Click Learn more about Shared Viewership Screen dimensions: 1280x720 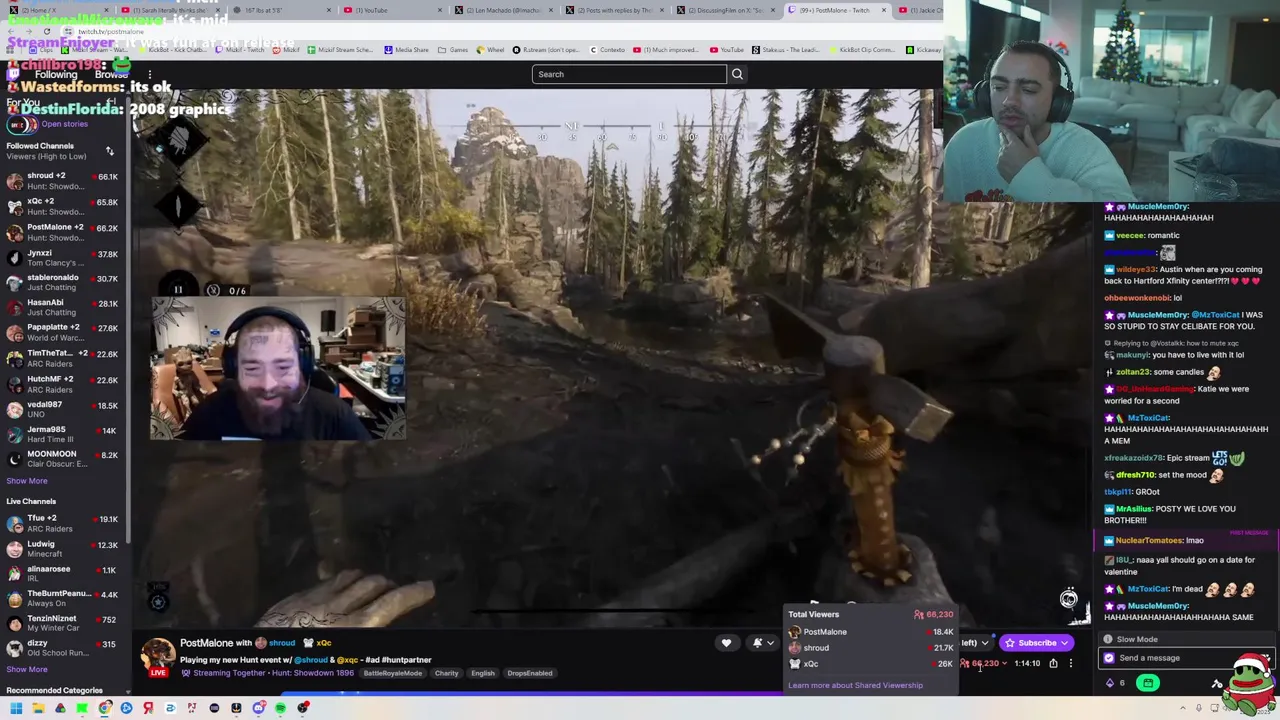(x=855, y=685)
